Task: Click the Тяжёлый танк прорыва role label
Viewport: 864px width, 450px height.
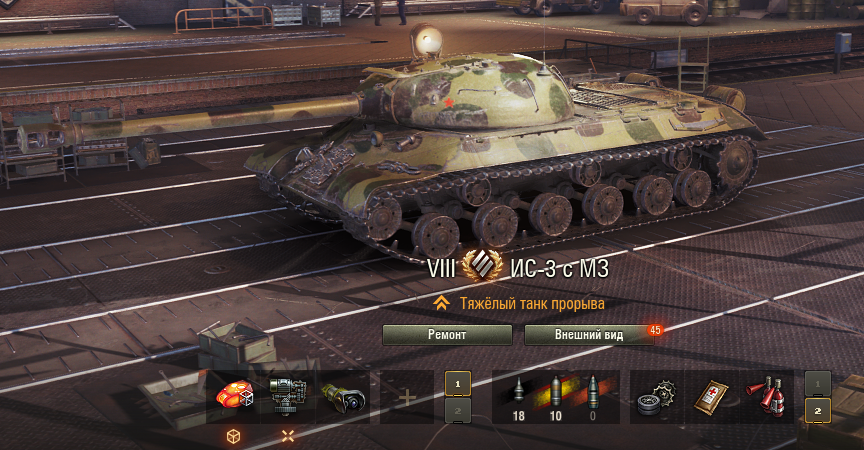Action: [x=532, y=303]
